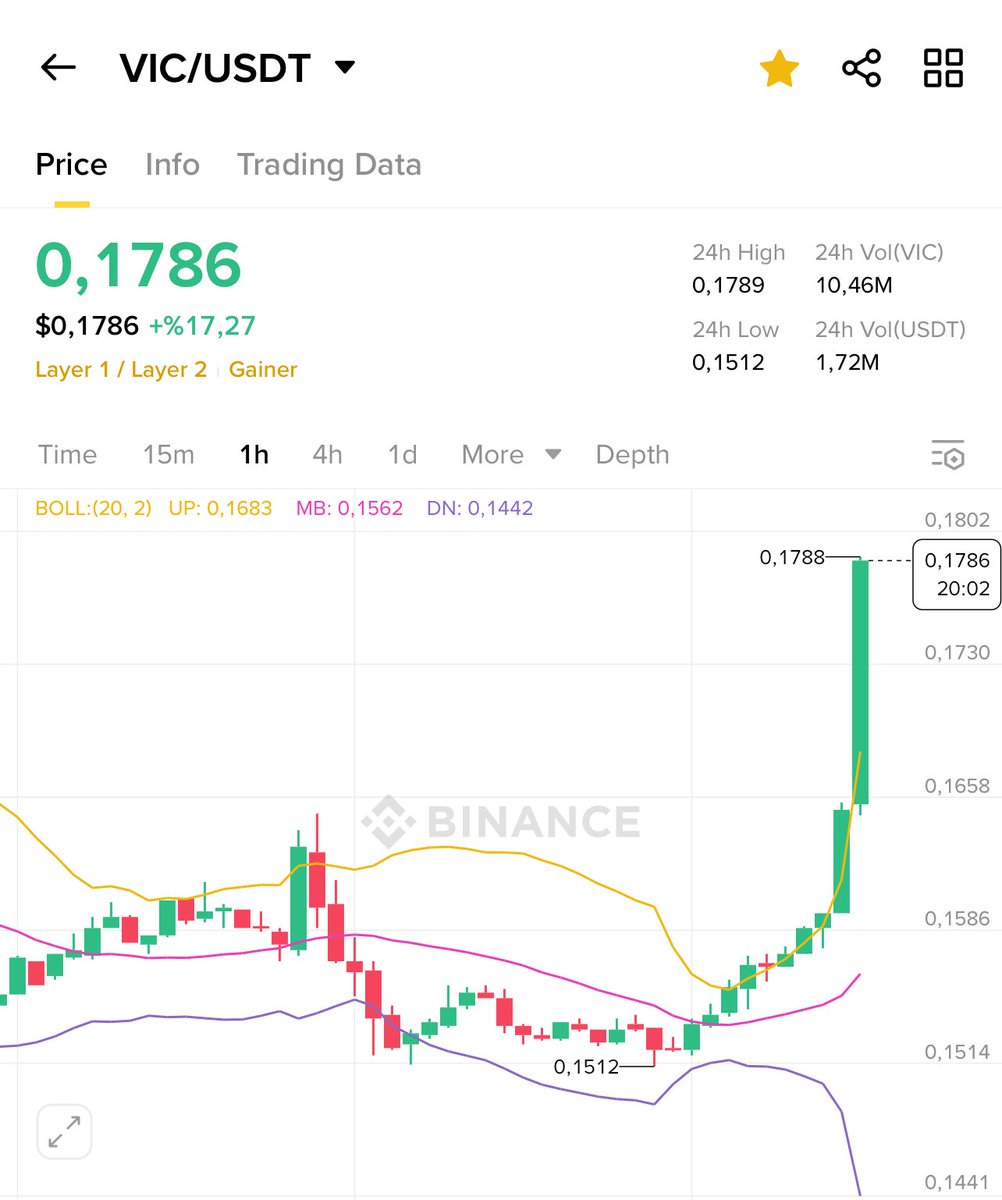Expand chart to fullscreen

tap(65, 1132)
